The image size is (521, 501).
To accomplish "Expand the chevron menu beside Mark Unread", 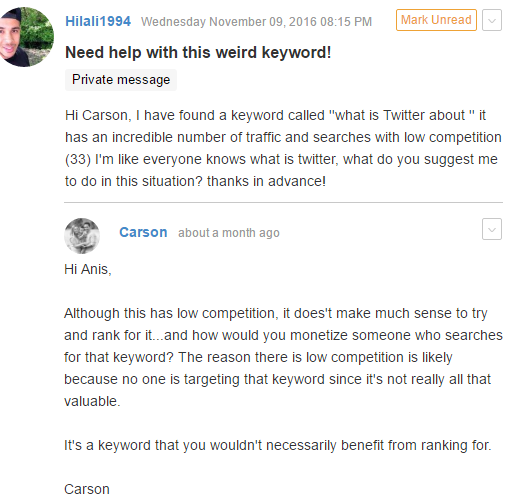I will click(x=492, y=20).
